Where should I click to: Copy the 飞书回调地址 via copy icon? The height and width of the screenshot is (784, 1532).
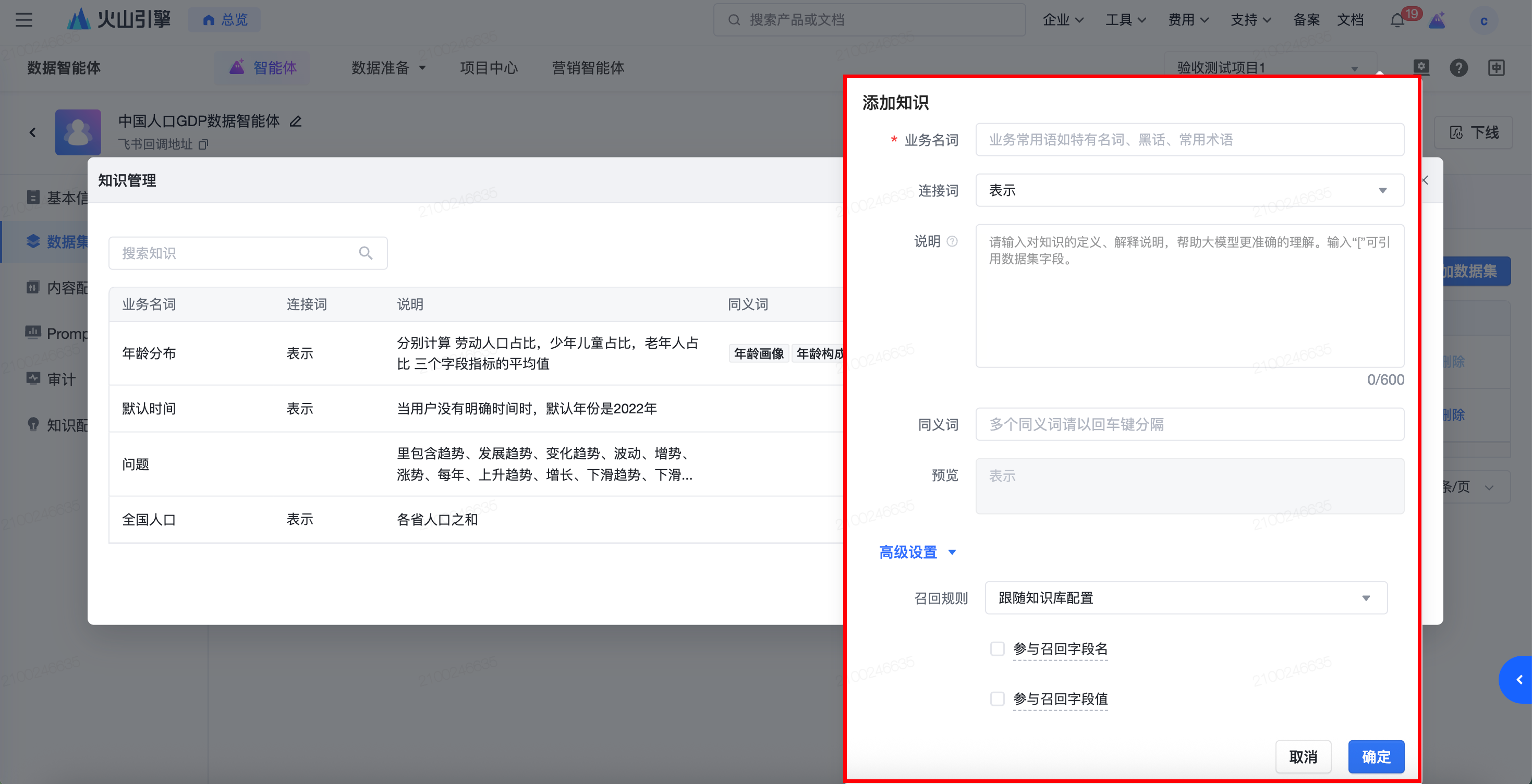[203, 144]
